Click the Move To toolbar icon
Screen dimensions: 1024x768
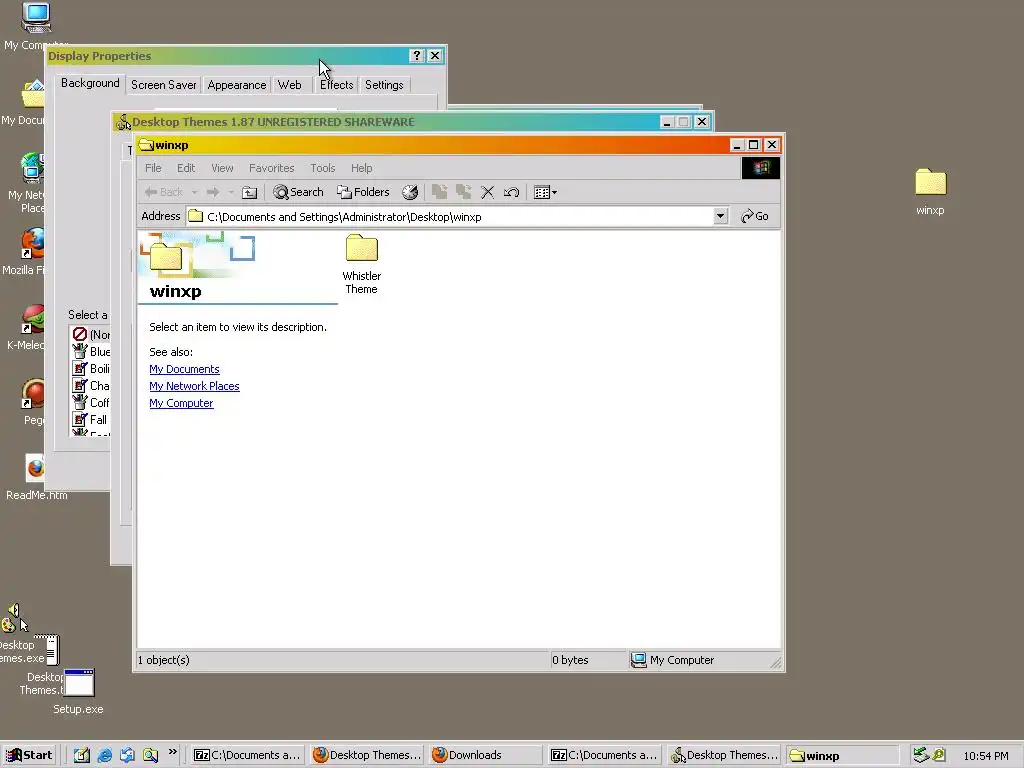(440, 192)
